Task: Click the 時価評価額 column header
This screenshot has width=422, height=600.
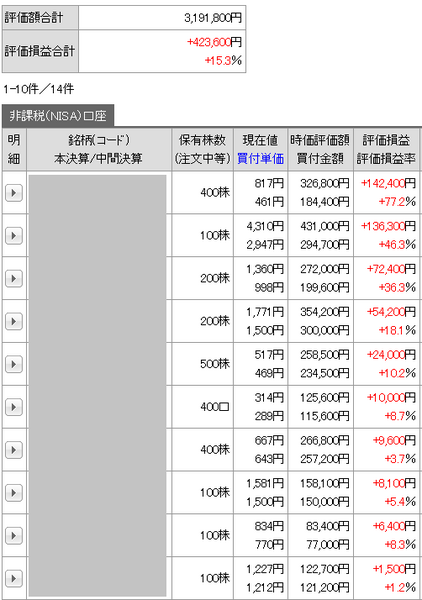Action: pyautogui.click(x=320, y=140)
